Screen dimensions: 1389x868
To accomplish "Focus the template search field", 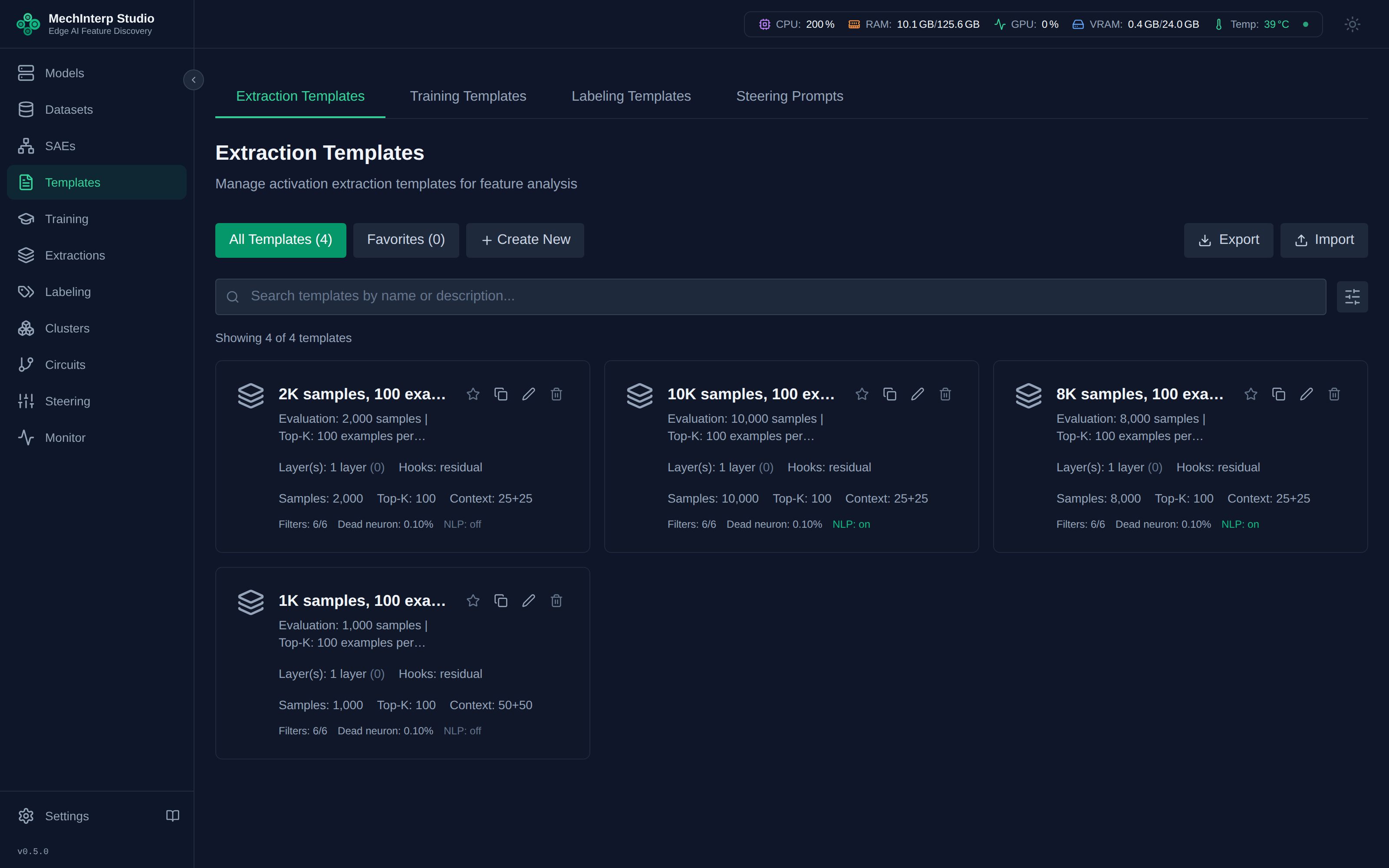I will pyautogui.click(x=770, y=297).
